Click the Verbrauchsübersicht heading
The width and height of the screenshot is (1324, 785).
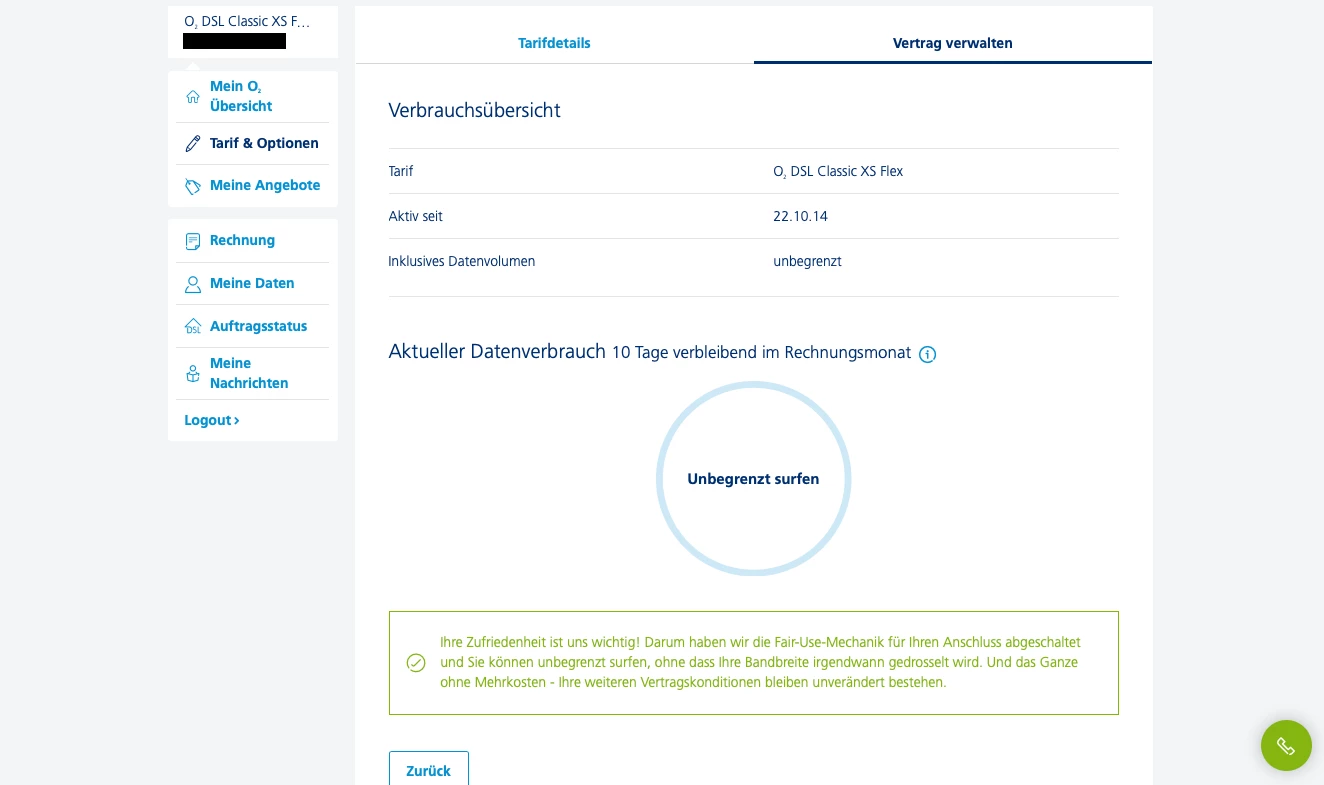(x=475, y=111)
